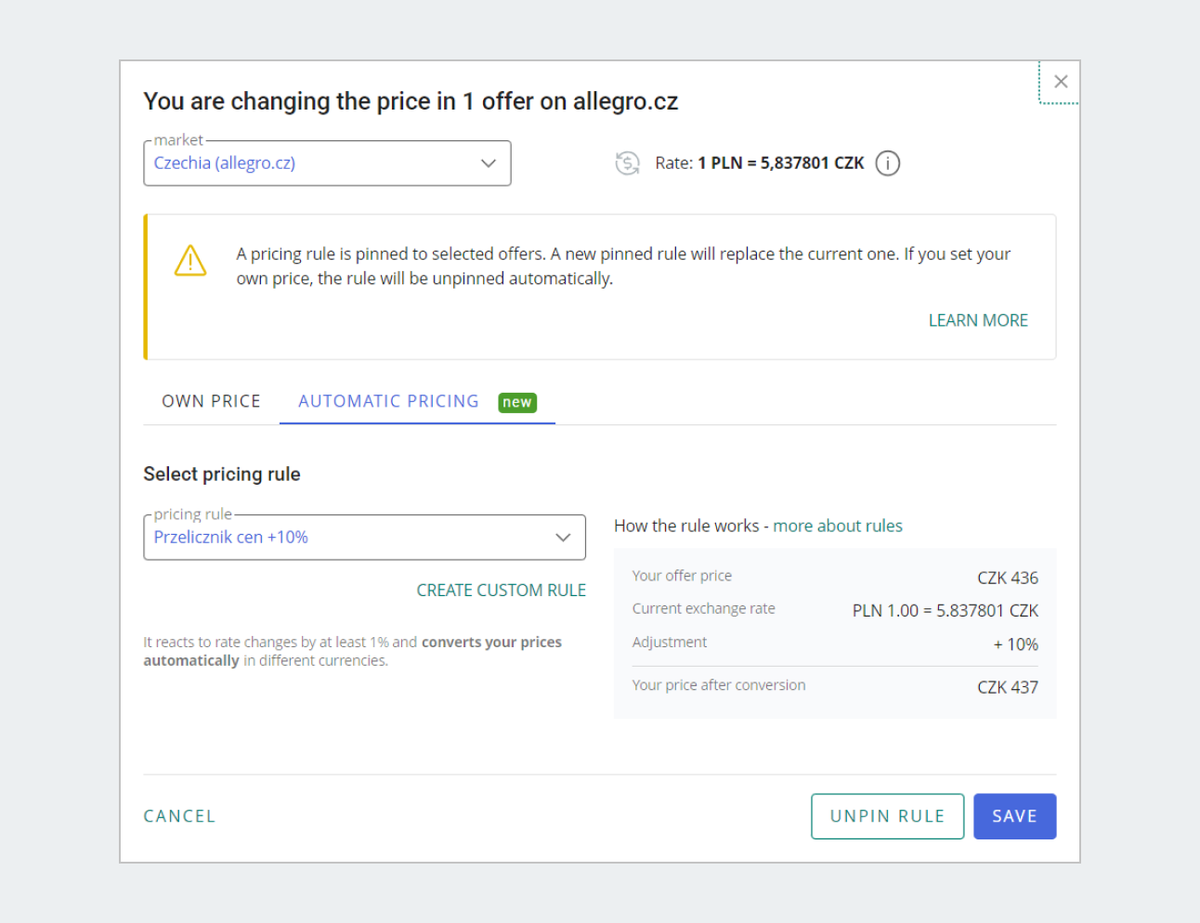1200x923 pixels.
Task: Click the CZK 436 offer price value
Action: (x=1008, y=578)
